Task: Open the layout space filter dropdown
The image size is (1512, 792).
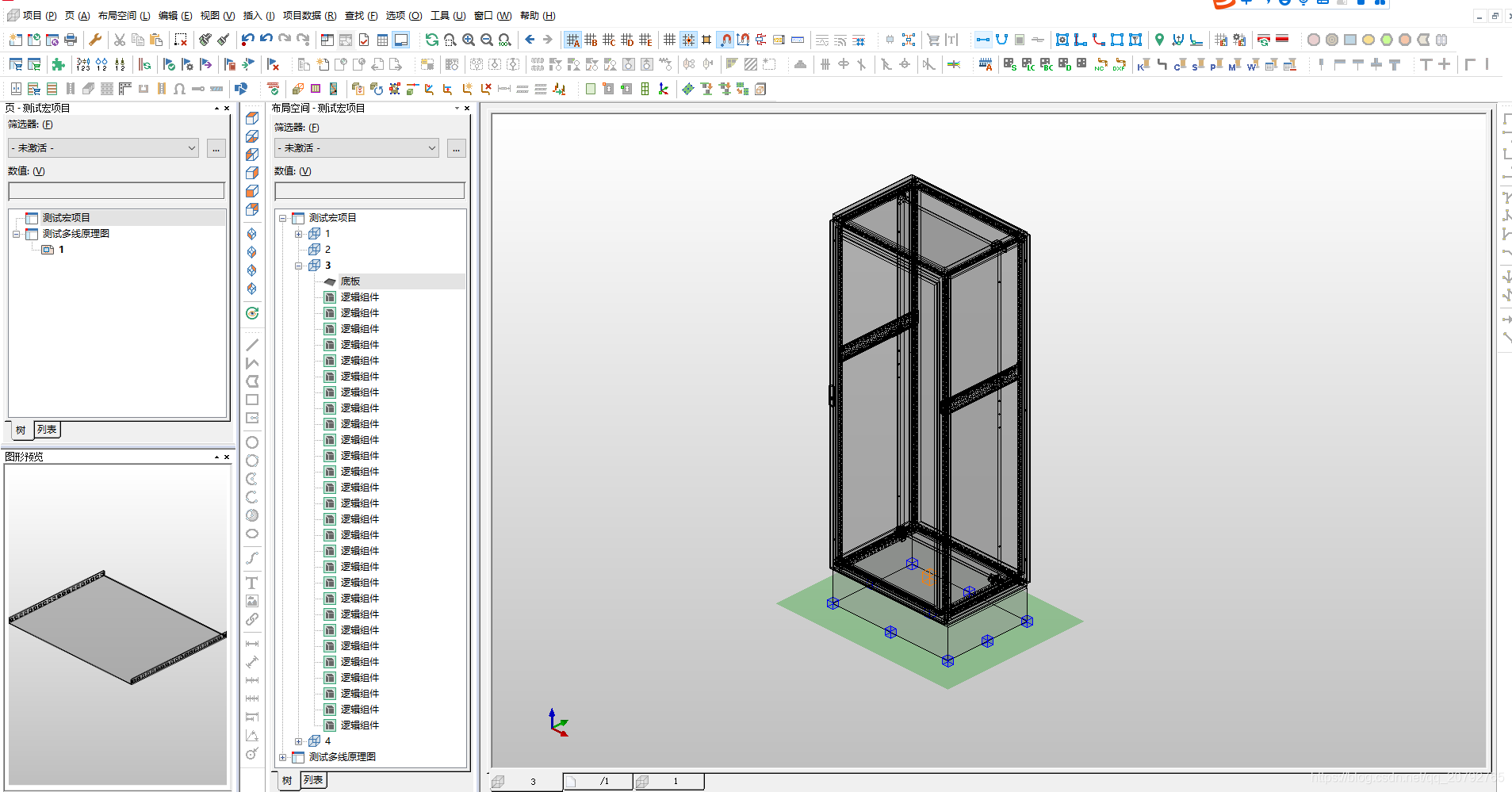Action: coord(356,148)
